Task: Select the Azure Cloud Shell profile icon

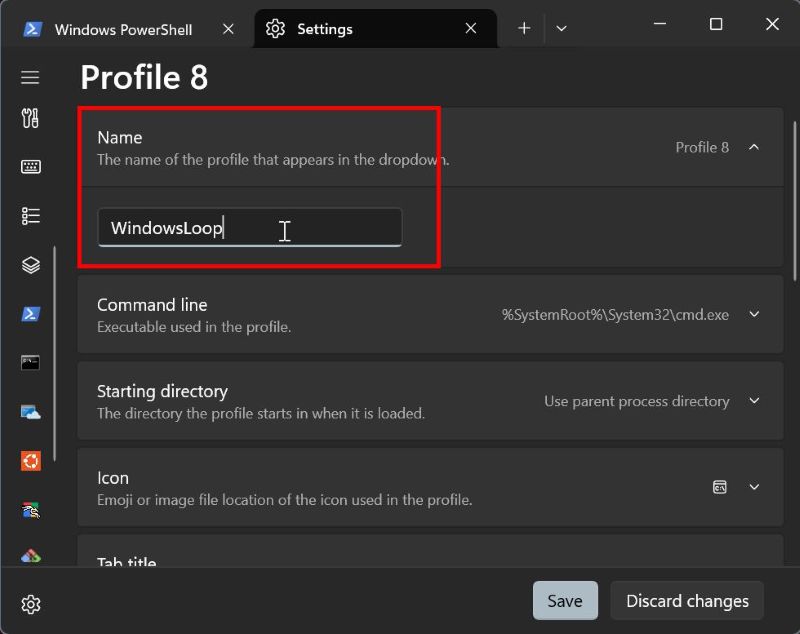Action: tap(30, 411)
